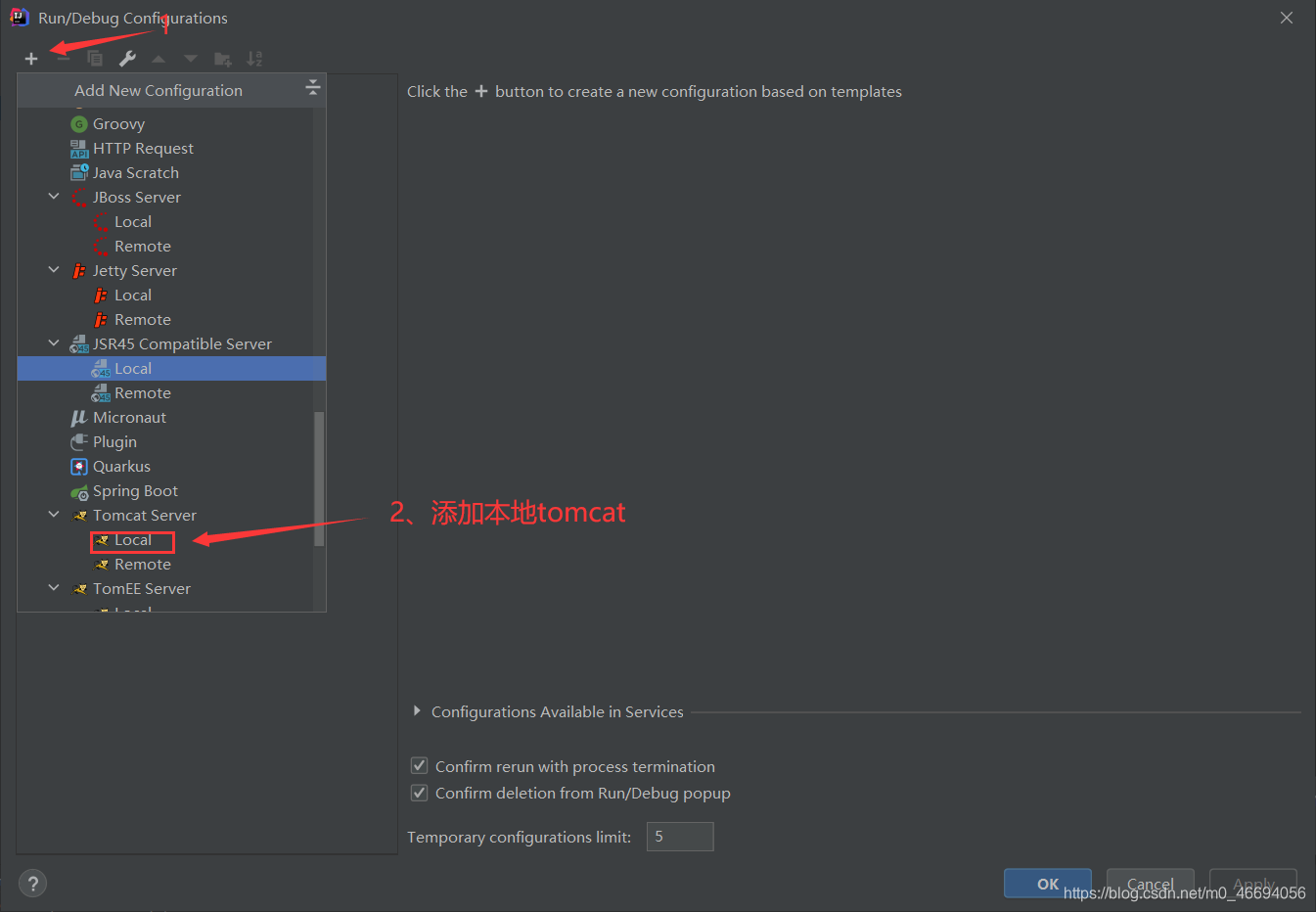Select Local under JBoss Server
This screenshot has width=1316, height=912.
[x=133, y=222]
